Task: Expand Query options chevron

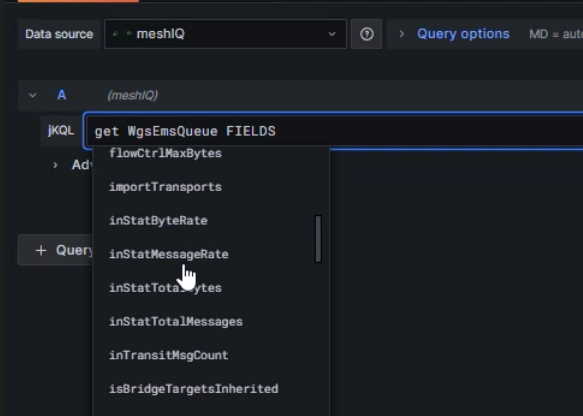Action: coord(402,34)
